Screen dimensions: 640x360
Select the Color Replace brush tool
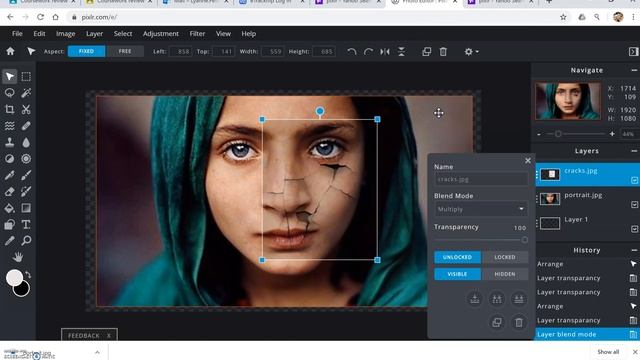coord(26,191)
